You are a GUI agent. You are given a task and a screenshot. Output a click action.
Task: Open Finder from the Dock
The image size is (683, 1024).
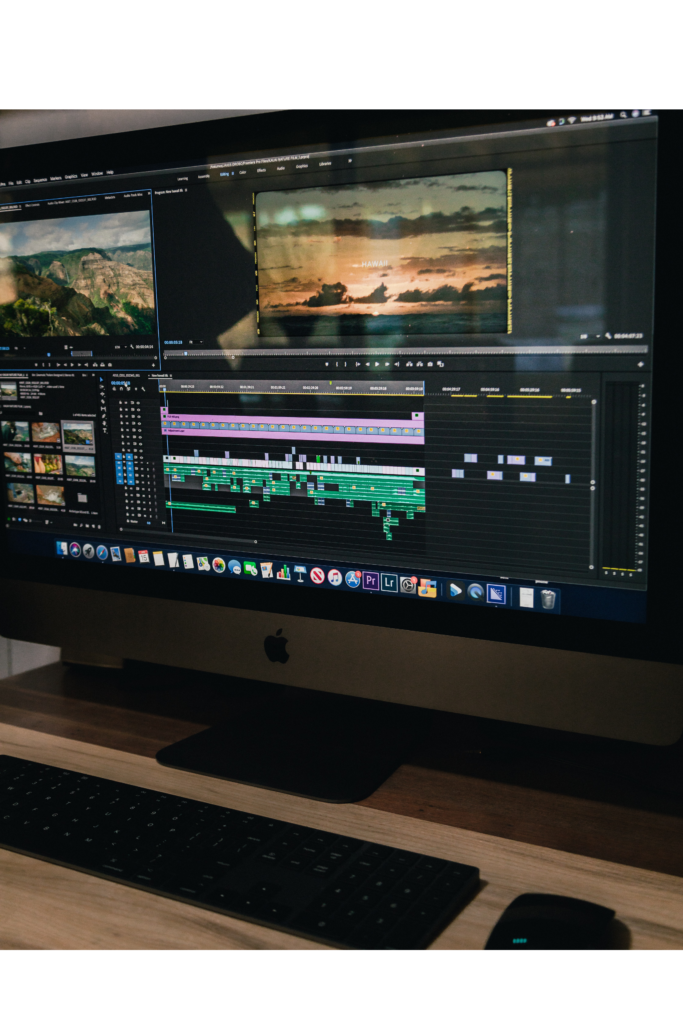[62, 549]
